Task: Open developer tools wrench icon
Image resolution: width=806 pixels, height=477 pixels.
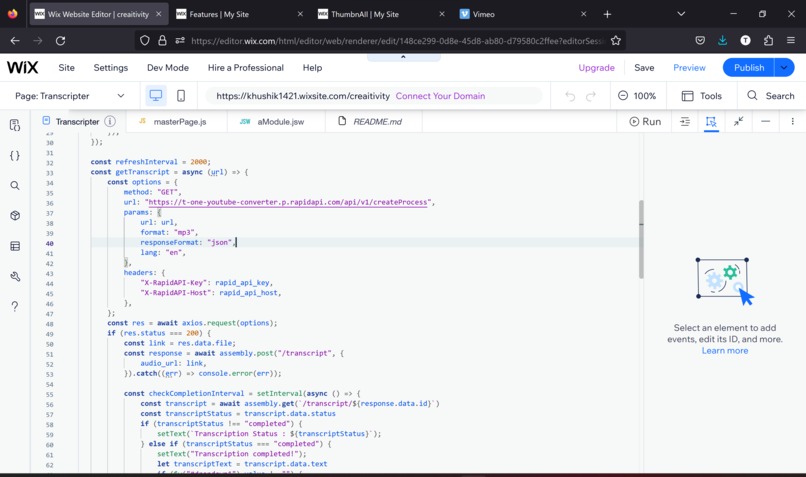Action: coord(15,277)
